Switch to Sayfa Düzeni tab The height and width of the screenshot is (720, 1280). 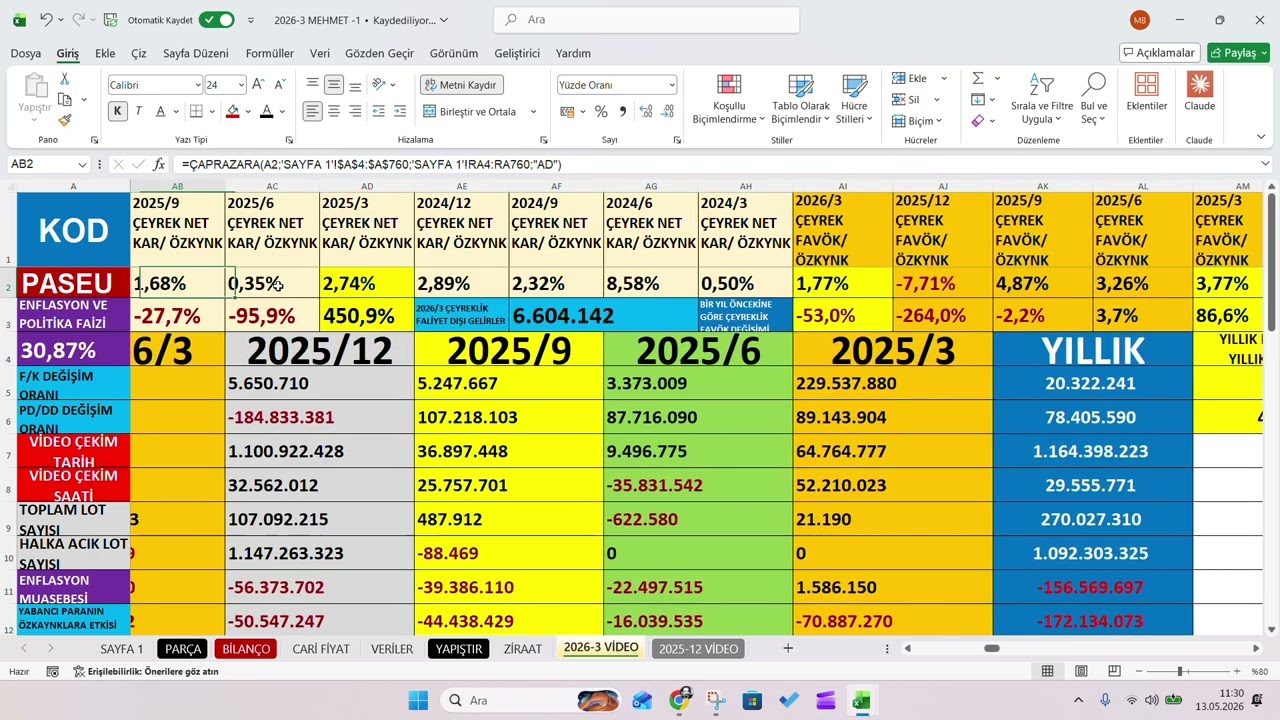196,53
